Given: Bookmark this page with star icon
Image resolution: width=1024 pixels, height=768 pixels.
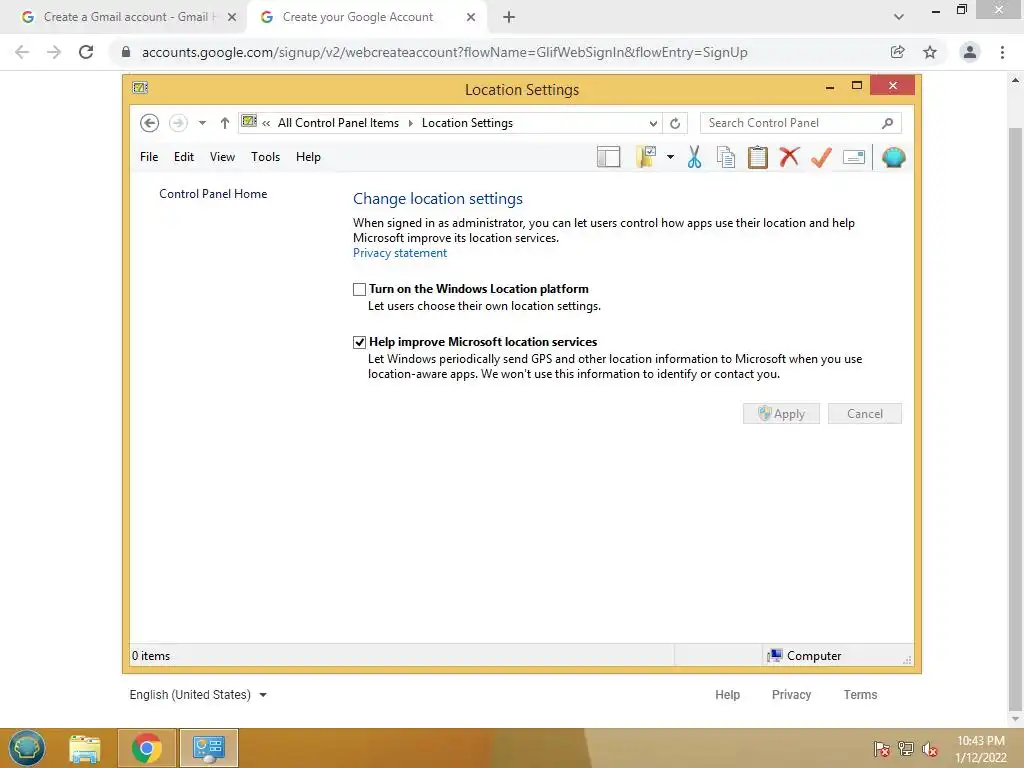Looking at the screenshot, I should pyautogui.click(x=930, y=52).
